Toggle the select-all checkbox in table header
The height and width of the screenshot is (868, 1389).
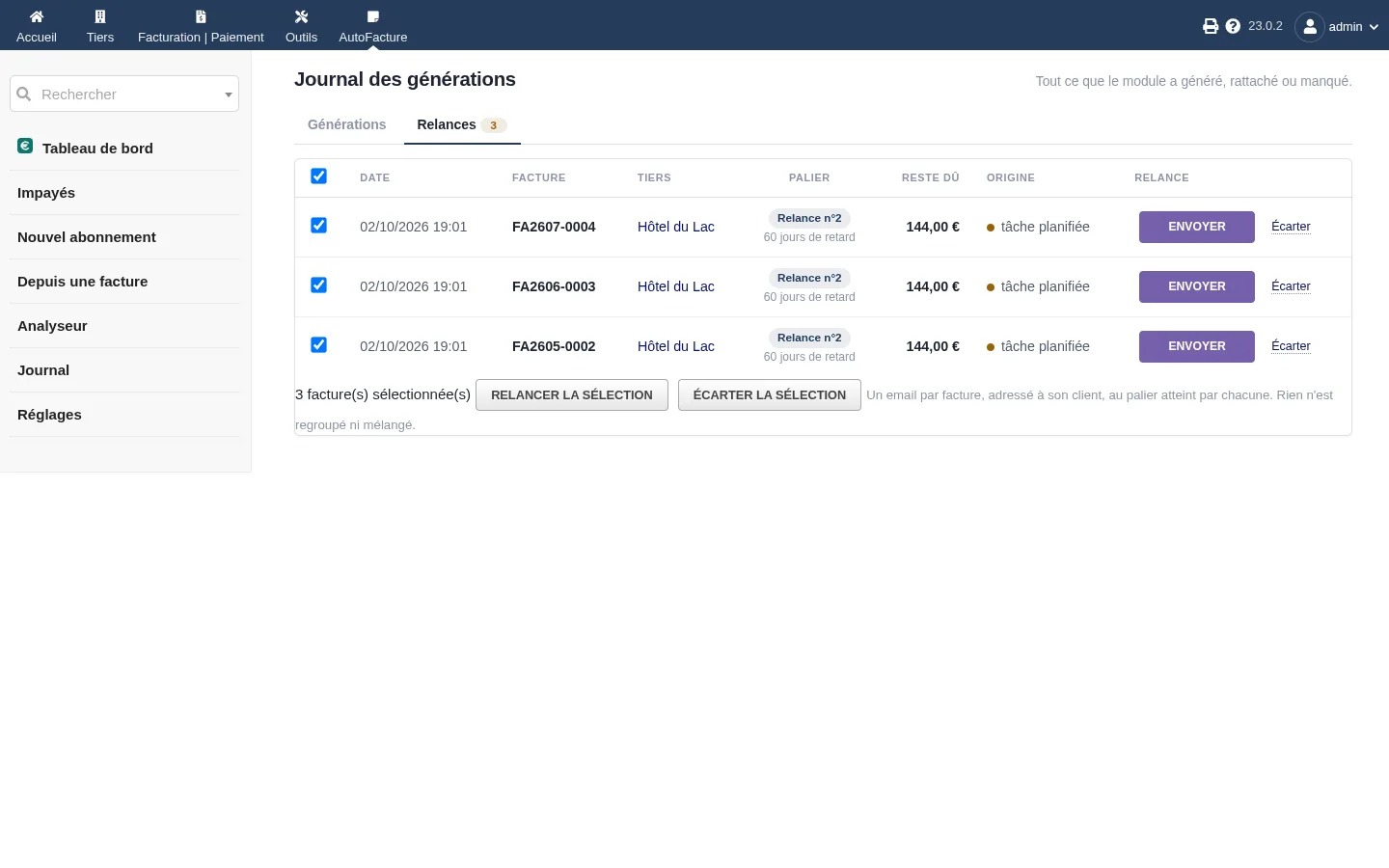318,176
